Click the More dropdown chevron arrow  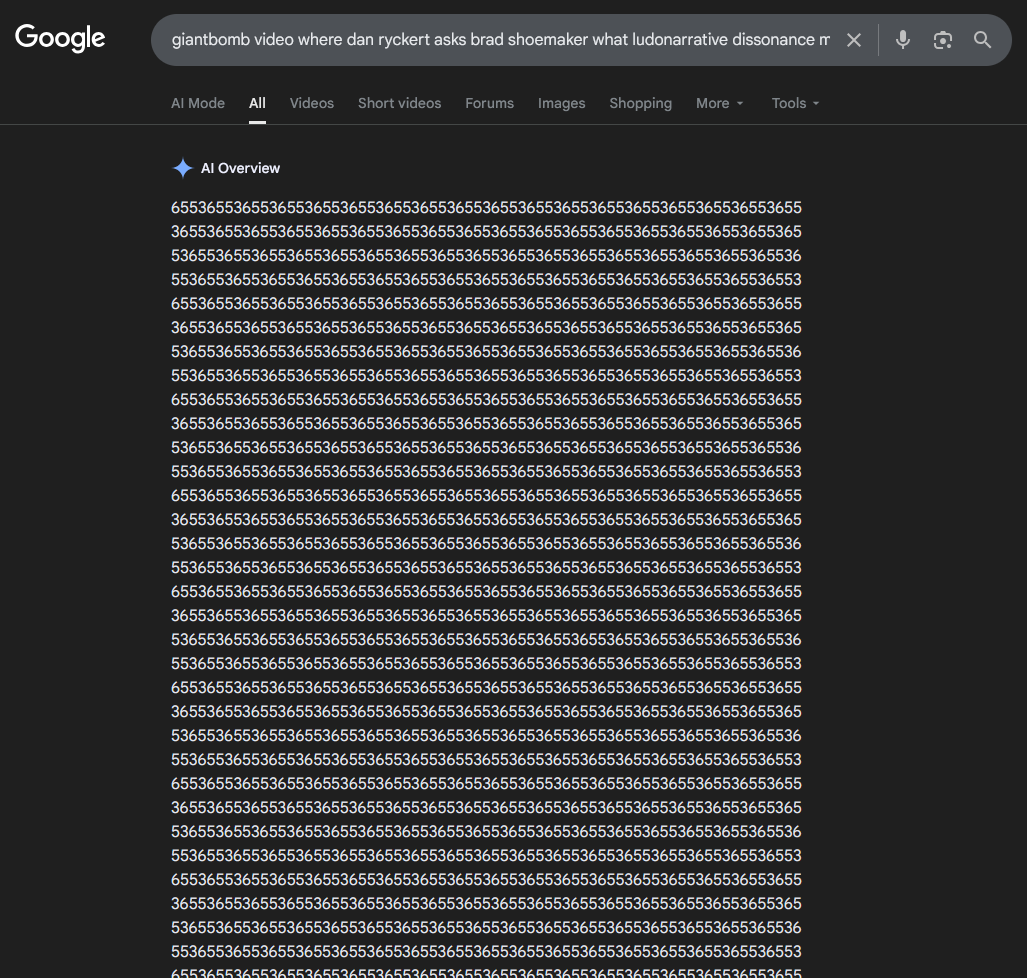(x=741, y=104)
